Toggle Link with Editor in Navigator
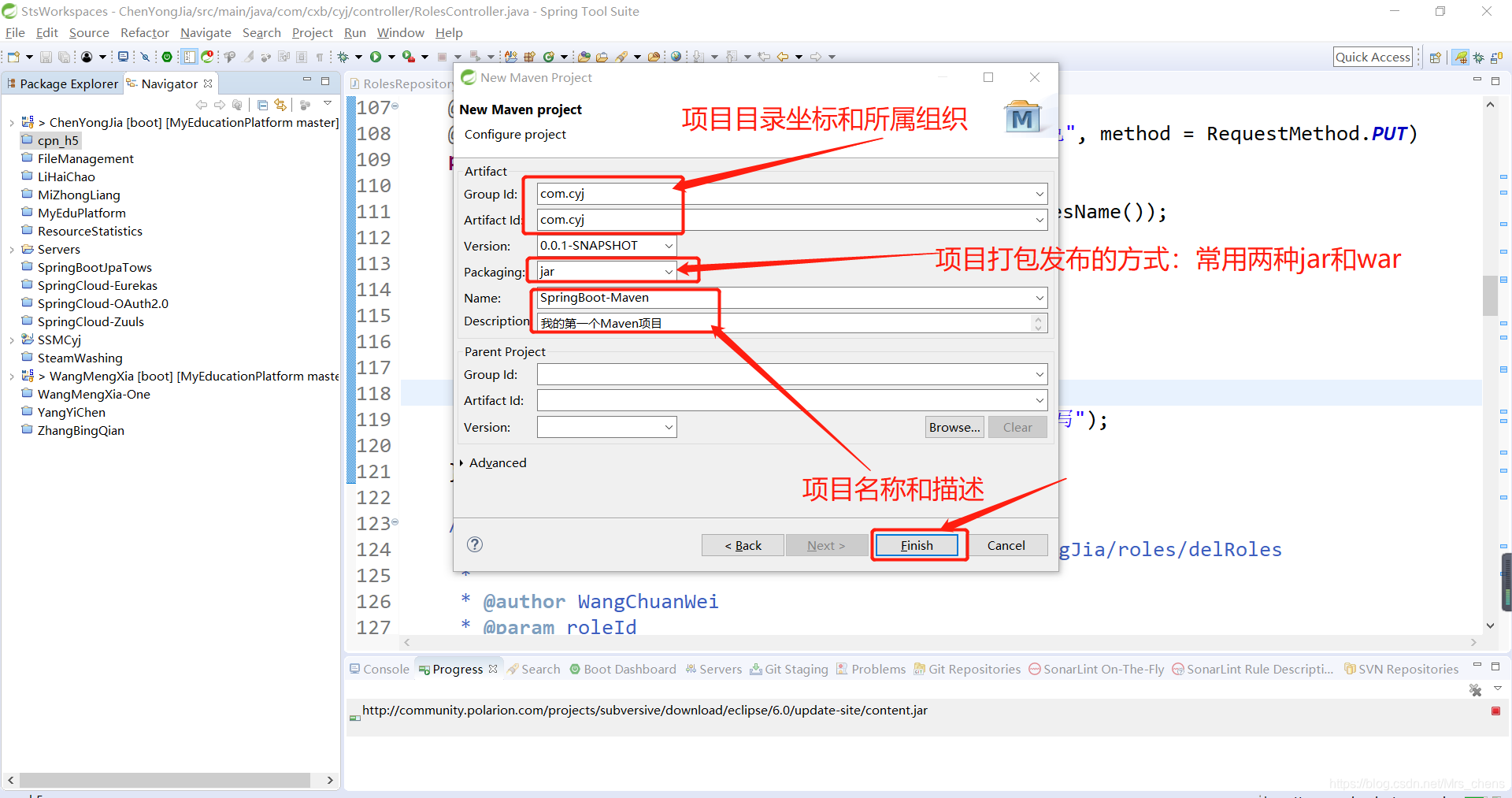Image resolution: width=1512 pixels, height=798 pixels. 280,105
